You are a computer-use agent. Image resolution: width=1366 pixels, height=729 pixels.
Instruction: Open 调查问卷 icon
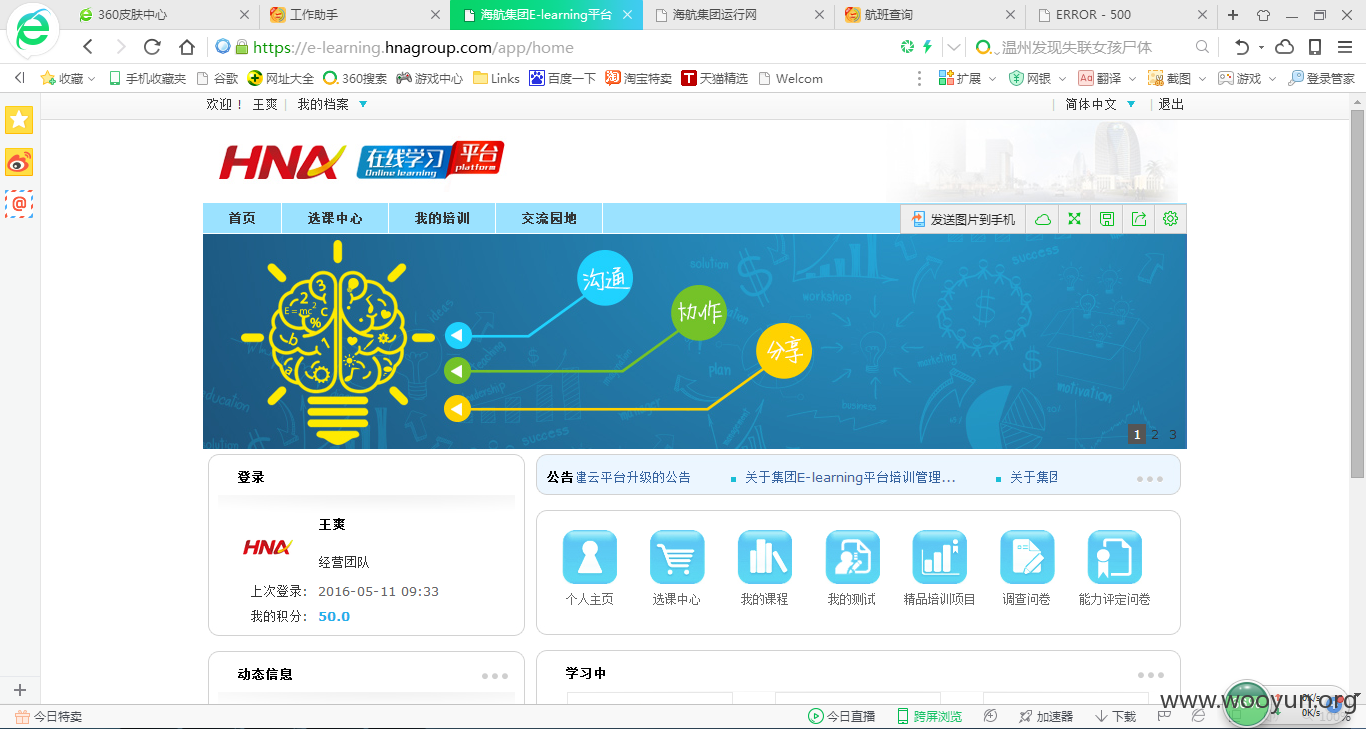[x=1027, y=557]
